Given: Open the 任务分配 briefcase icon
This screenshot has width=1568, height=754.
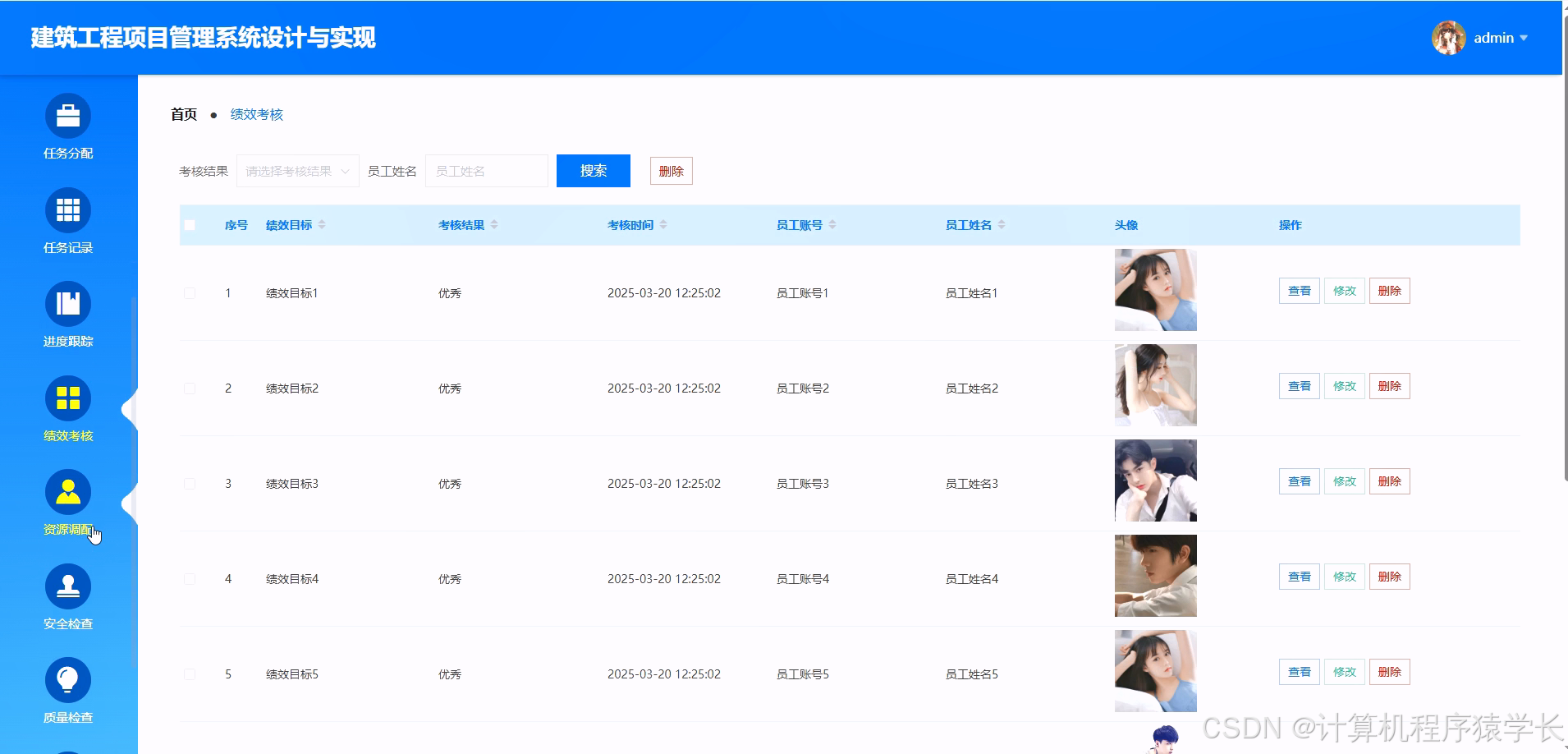Looking at the screenshot, I should tap(68, 116).
